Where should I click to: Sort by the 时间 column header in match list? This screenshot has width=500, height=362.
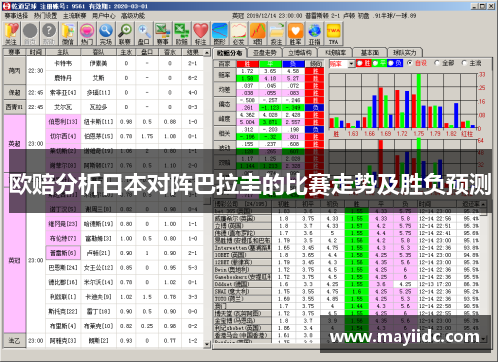coord(36,52)
